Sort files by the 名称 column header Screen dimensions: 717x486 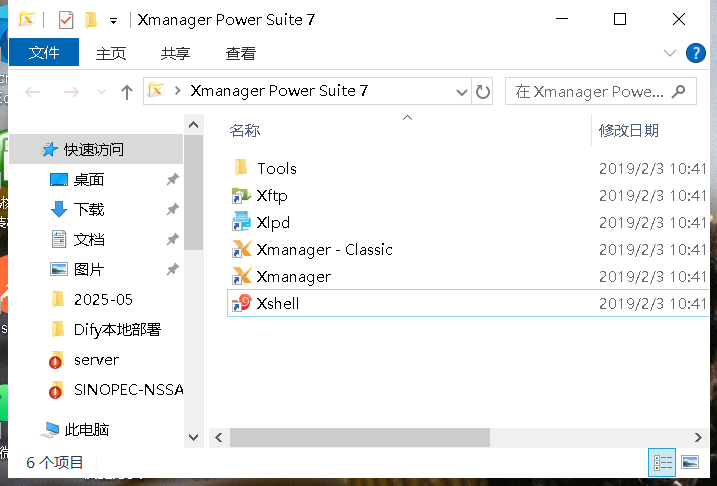pos(245,131)
